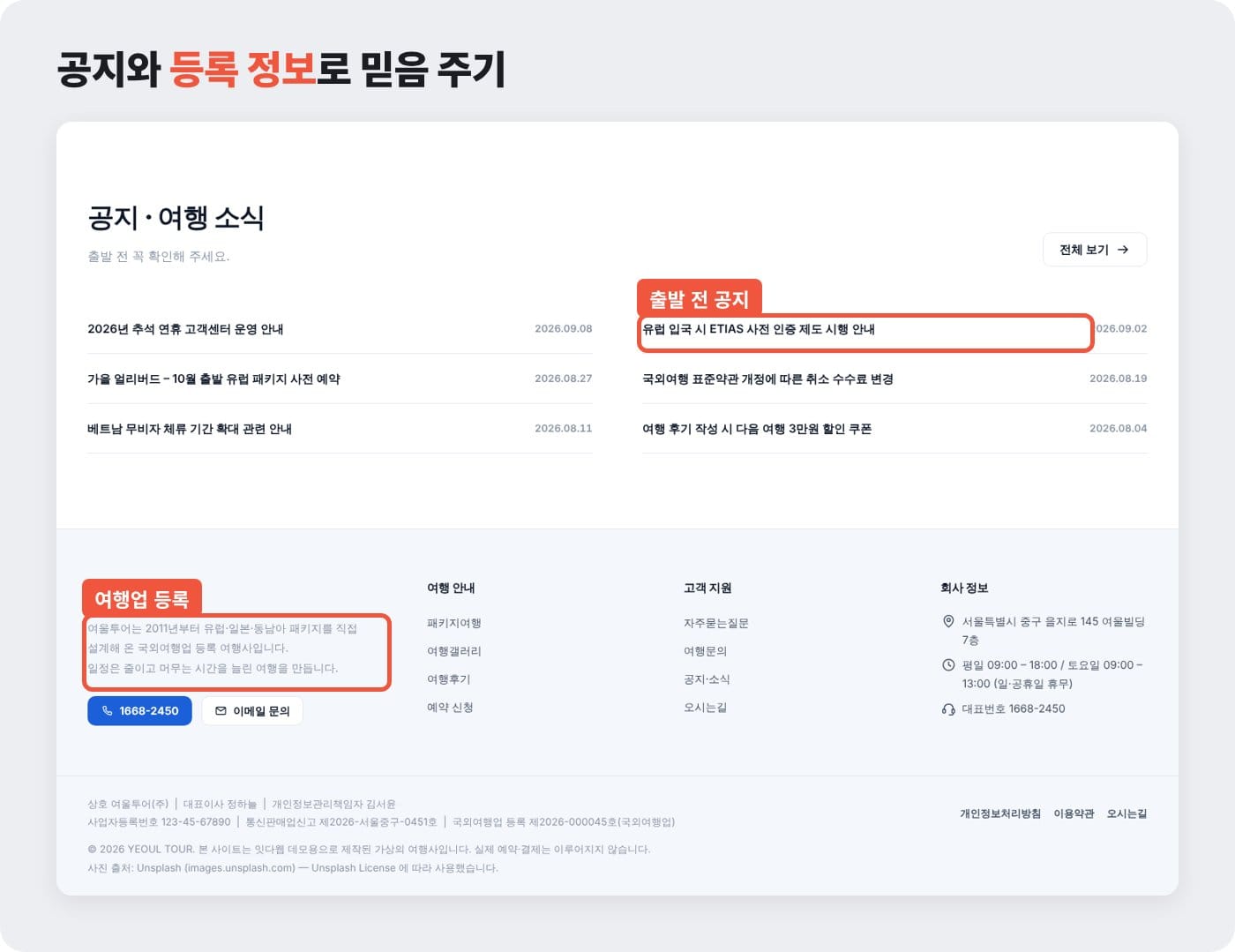Go to 여행후기 footer link
Viewport: 1235px width, 952px height.
tap(449, 679)
